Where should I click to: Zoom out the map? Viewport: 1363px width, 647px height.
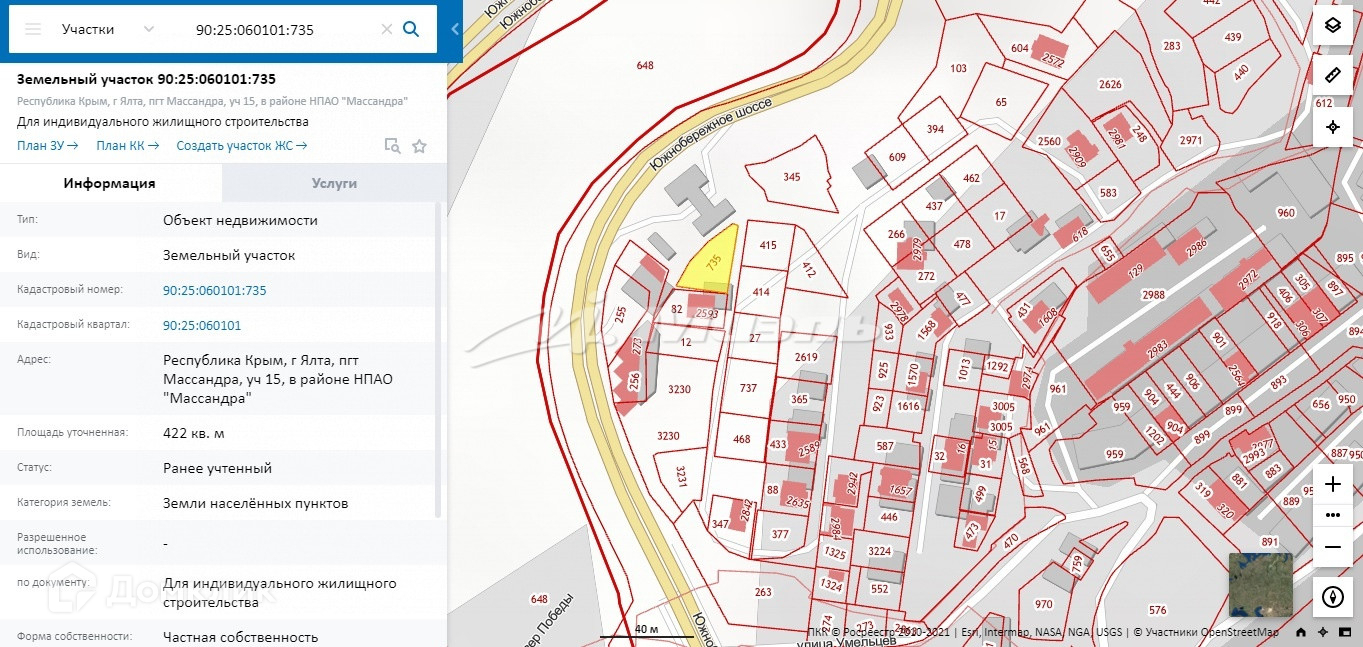pos(1332,547)
